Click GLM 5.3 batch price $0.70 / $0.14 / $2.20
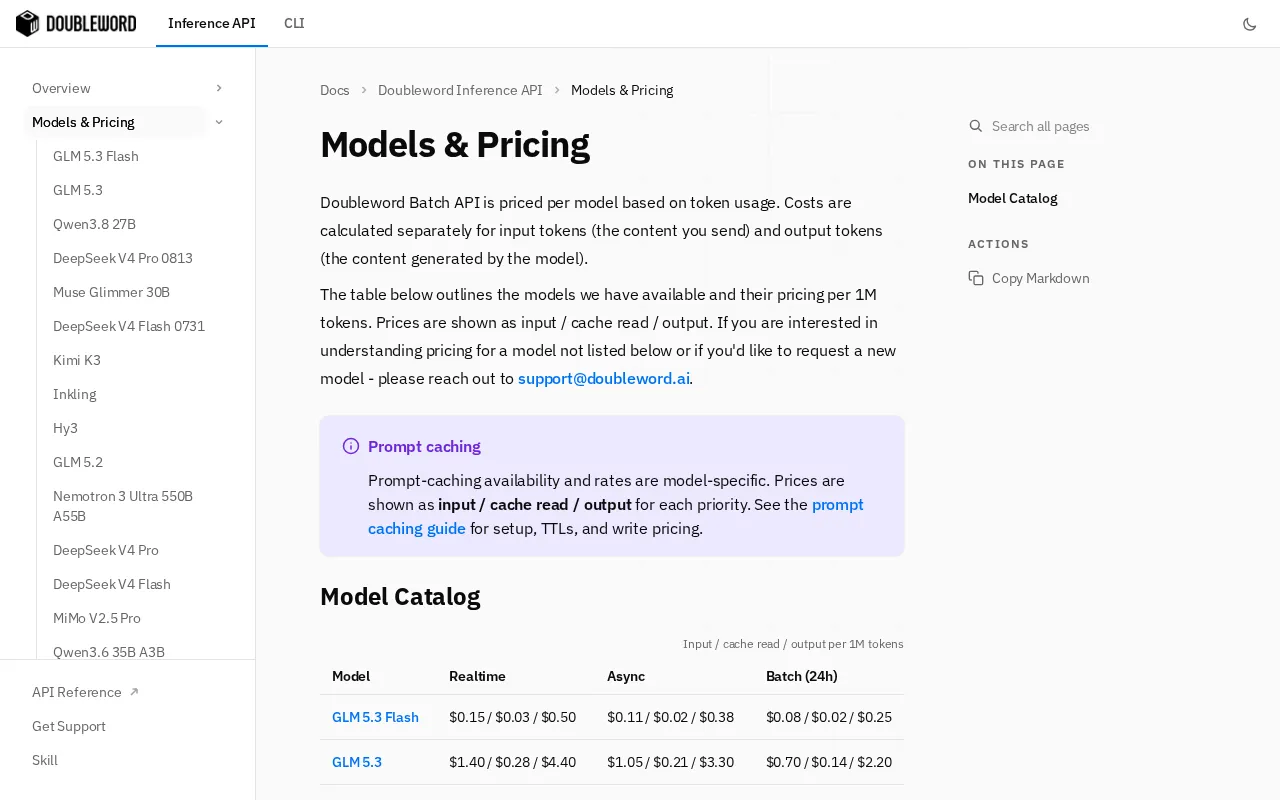The width and height of the screenshot is (1280, 800). 829,762
